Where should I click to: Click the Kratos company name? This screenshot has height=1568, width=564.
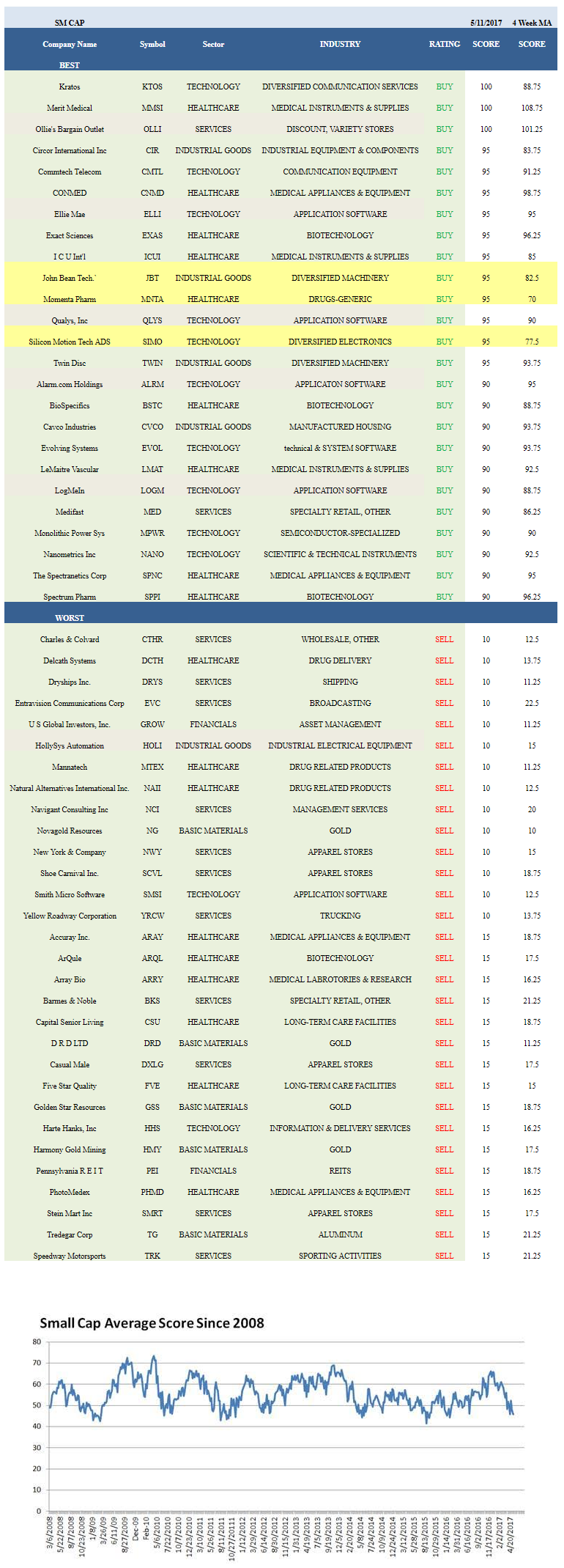click(70, 87)
